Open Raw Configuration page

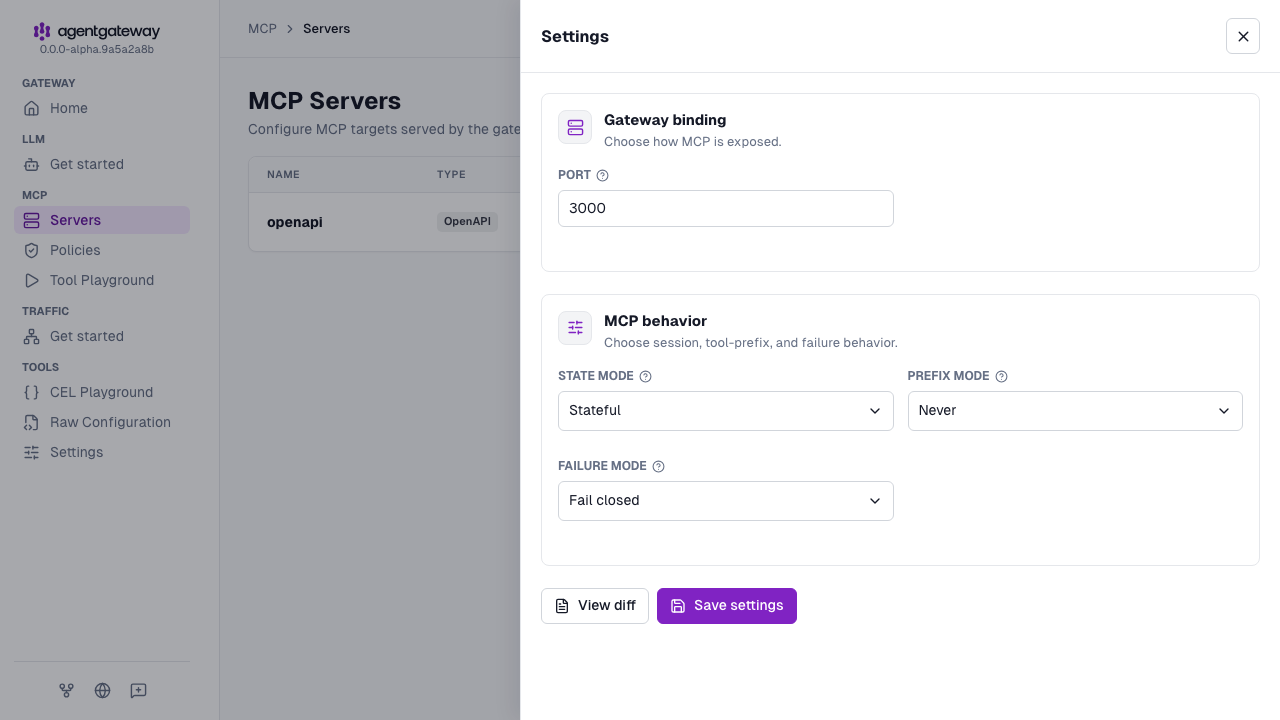[102, 422]
